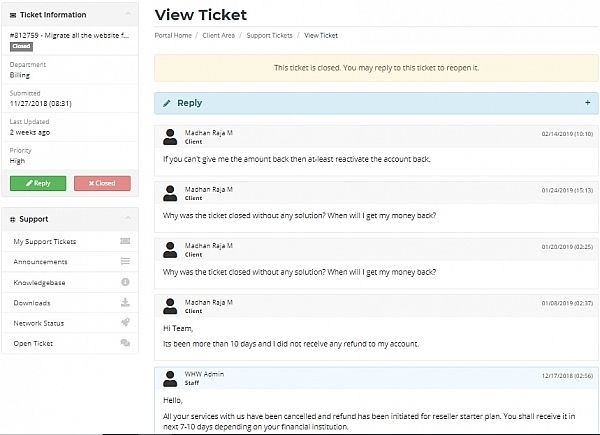Open Client Area breadcrumb link
Screen dimensions: 600x435
pyautogui.click(x=221, y=35)
